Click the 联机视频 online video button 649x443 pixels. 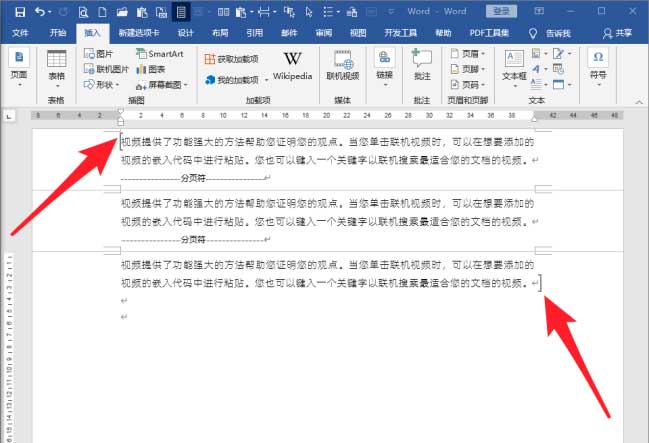coord(343,65)
